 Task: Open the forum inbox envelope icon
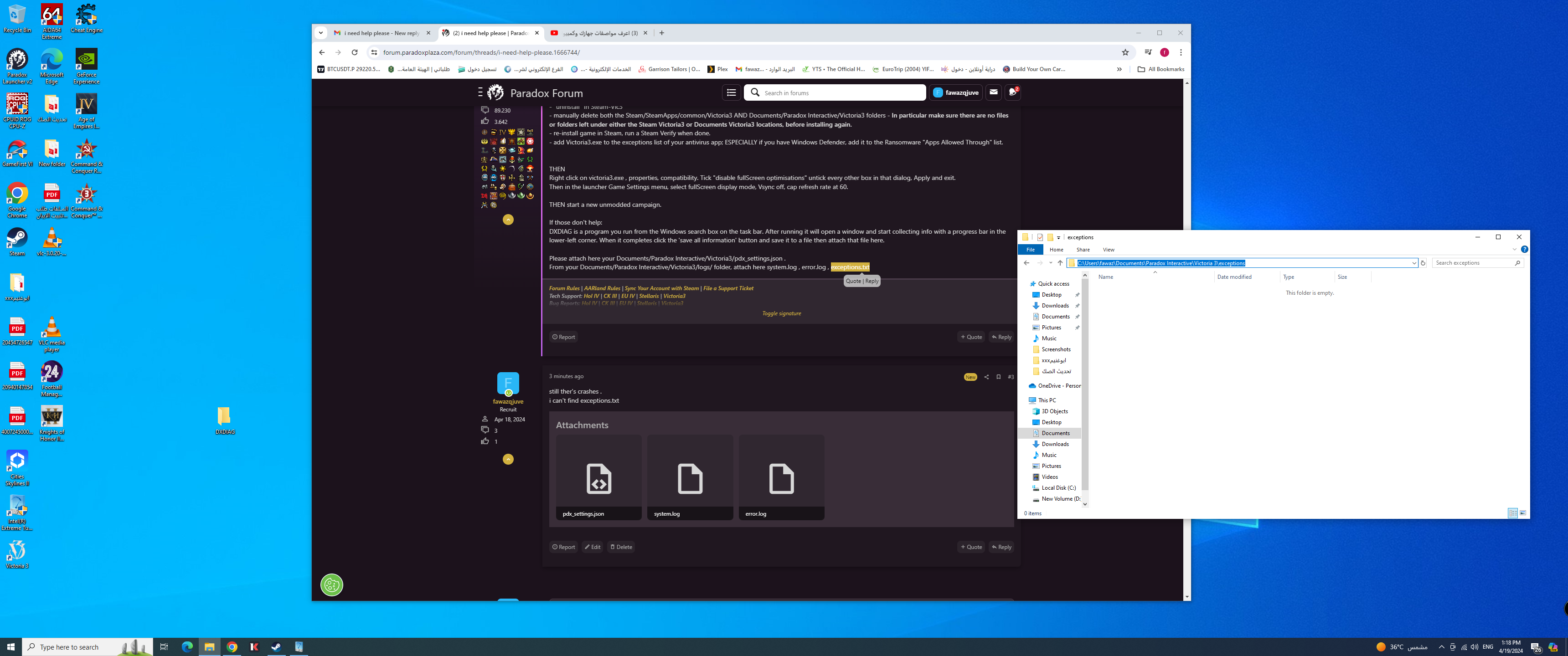[993, 92]
